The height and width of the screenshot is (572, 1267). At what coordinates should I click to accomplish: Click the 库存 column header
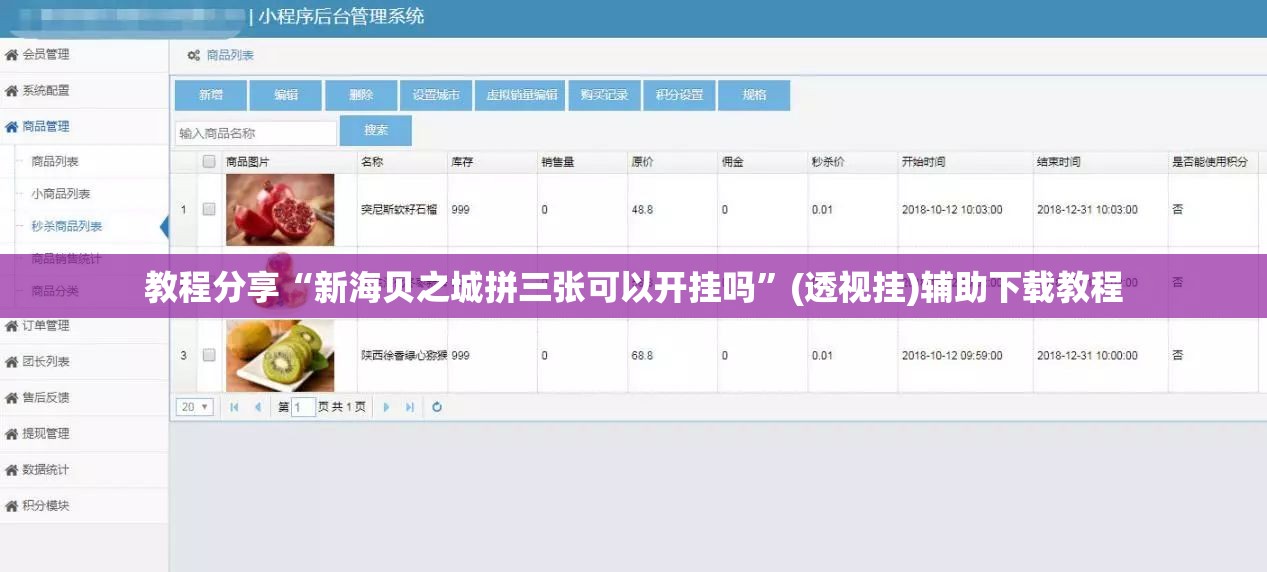(x=462, y=161)
